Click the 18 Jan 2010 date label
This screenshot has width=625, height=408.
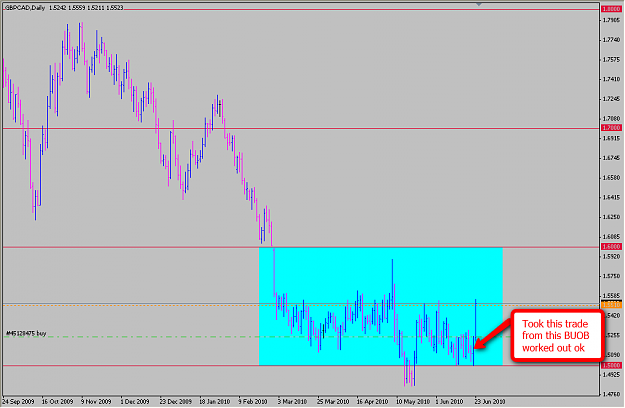pos(214,402)
